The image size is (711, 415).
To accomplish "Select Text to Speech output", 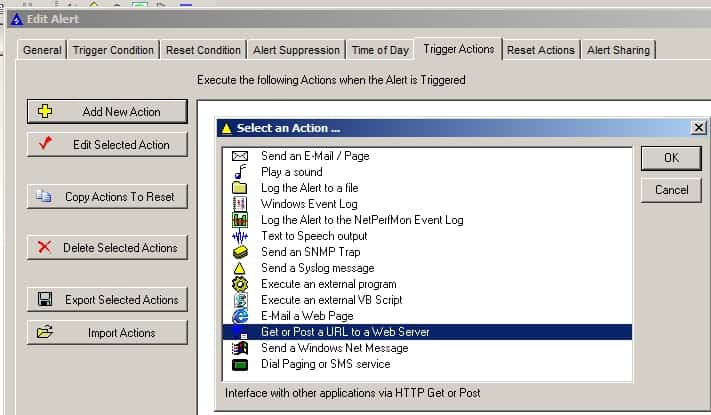I will tap(427, 236).
